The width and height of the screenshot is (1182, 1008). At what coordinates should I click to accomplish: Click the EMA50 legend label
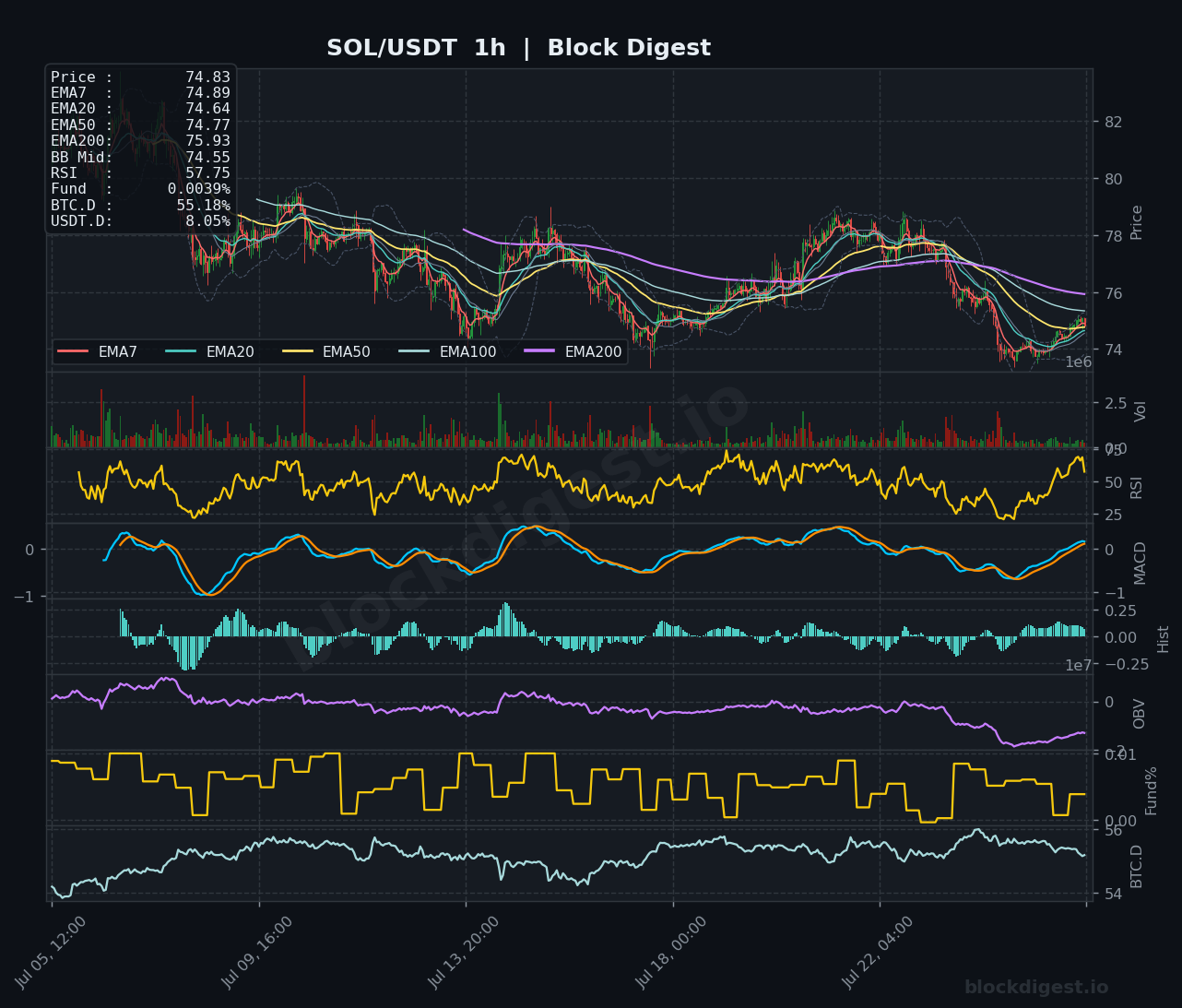[x=346, y=352]
